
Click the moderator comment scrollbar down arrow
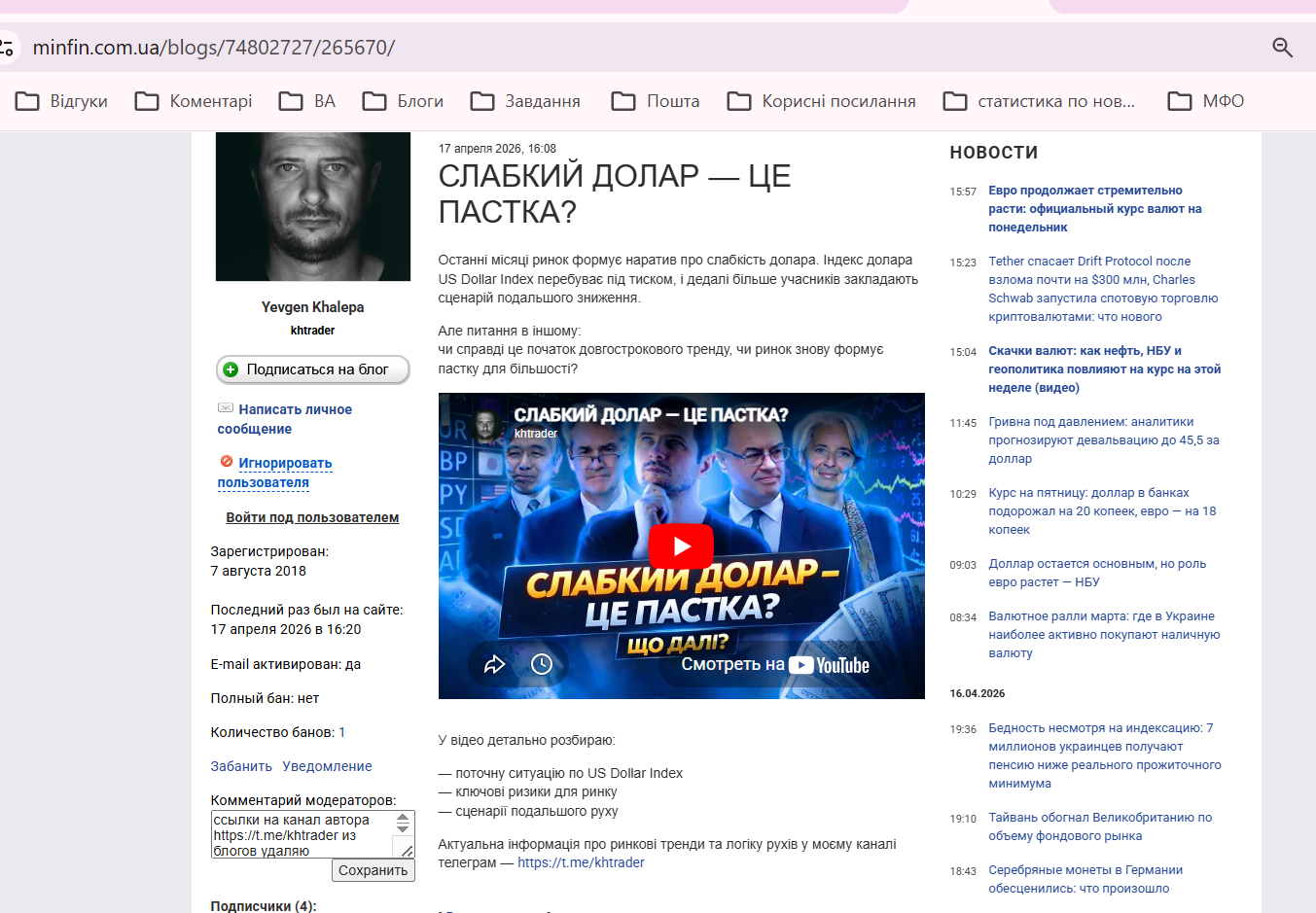click(x=403, y=829)
